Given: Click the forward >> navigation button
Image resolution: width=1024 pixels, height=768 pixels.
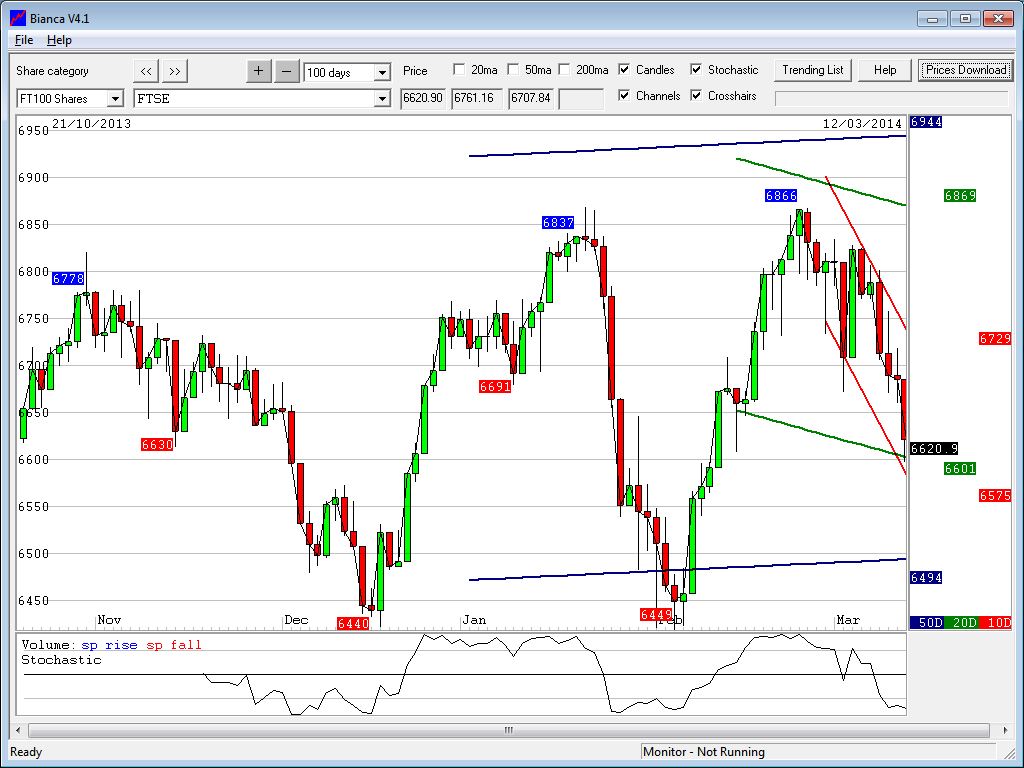Looking at the screenshot, I should pos(175,71).
